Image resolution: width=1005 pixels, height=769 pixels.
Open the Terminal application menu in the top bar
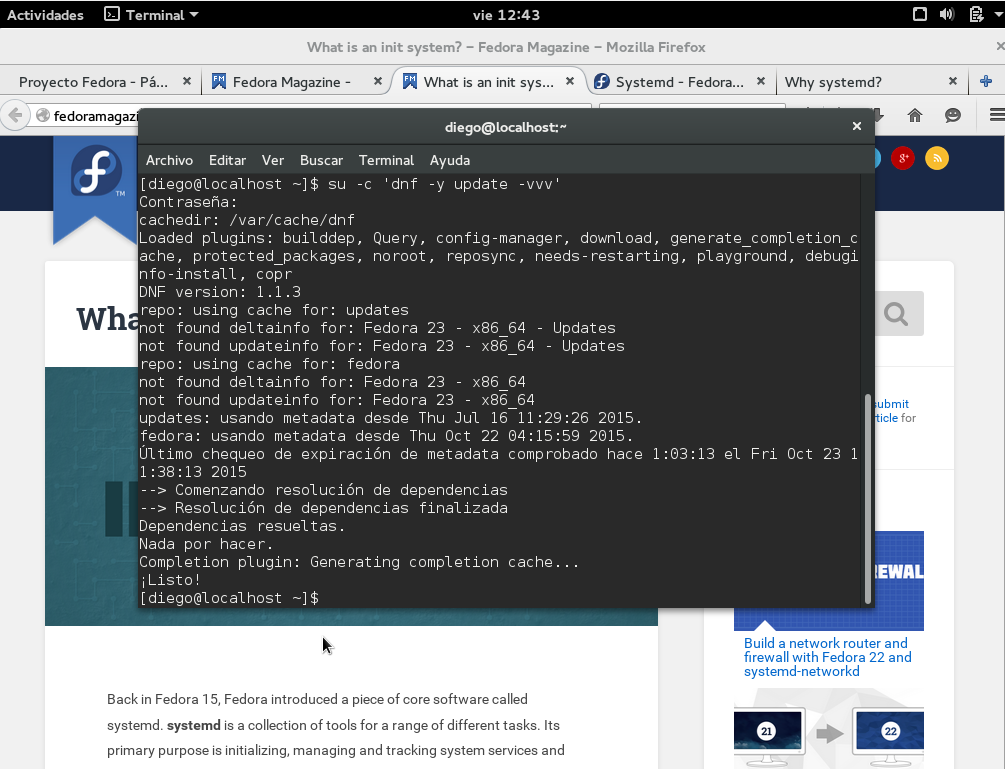151,15
